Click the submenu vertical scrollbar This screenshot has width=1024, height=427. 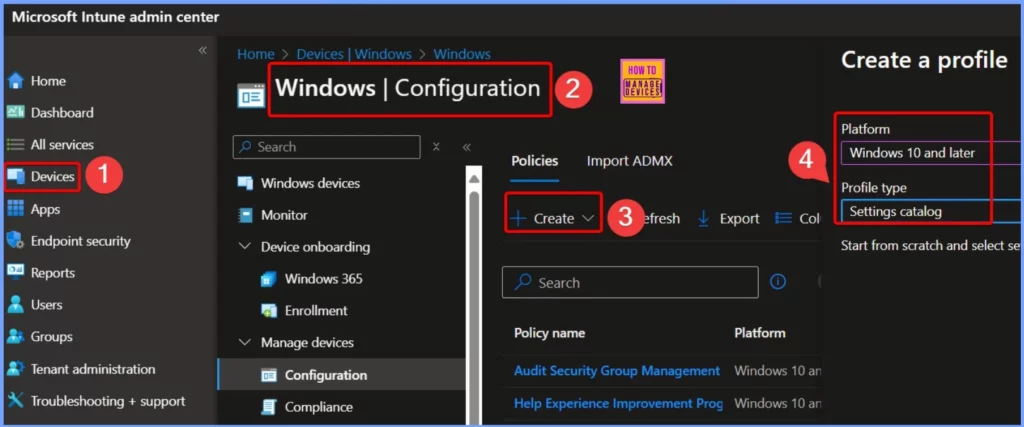click(473, 294)
